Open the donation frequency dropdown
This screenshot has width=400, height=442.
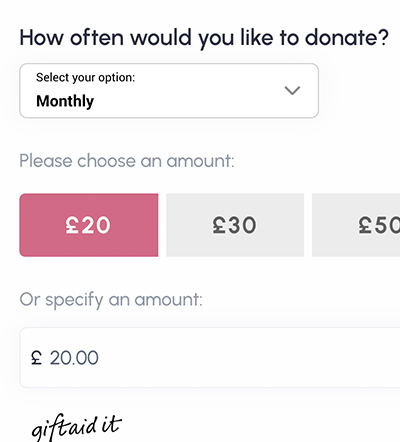pos(169,91)
